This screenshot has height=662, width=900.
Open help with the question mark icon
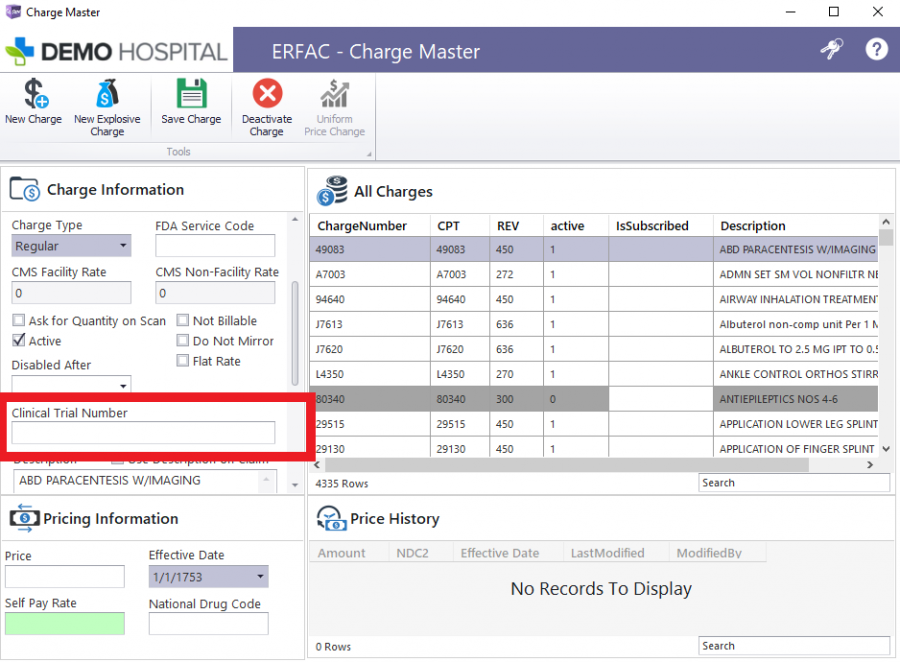coord(876,49)
